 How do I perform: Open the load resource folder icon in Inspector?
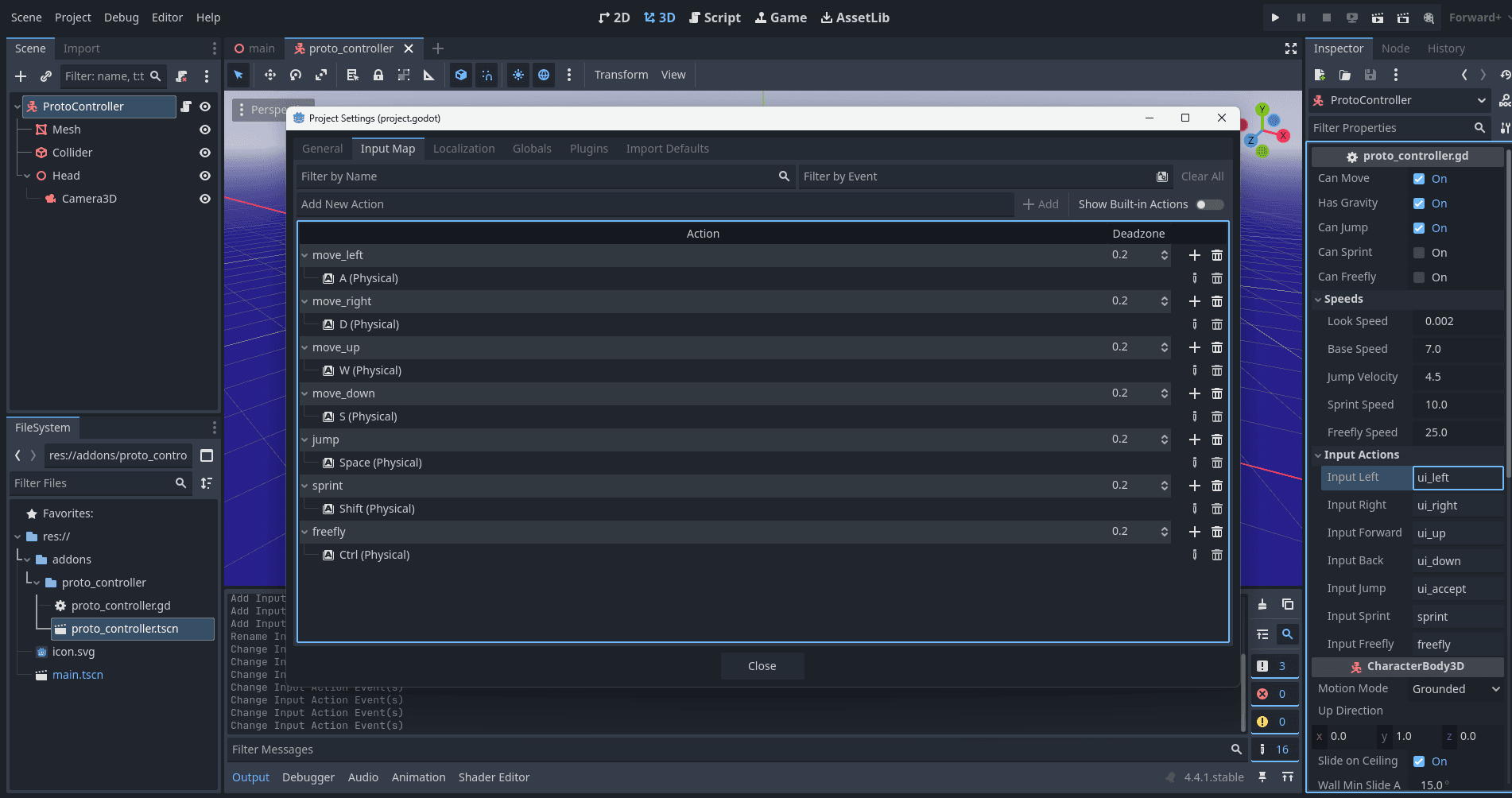[1345, 75]
